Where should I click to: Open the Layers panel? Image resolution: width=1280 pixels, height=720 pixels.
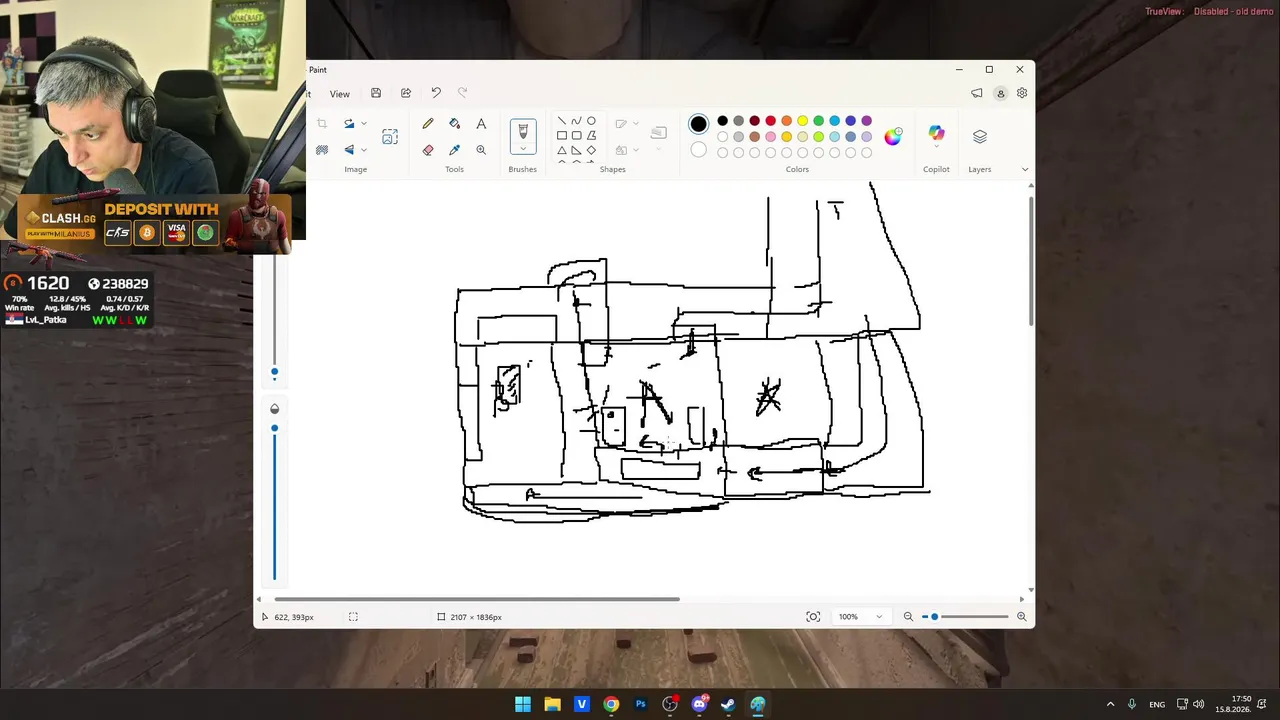980,136
